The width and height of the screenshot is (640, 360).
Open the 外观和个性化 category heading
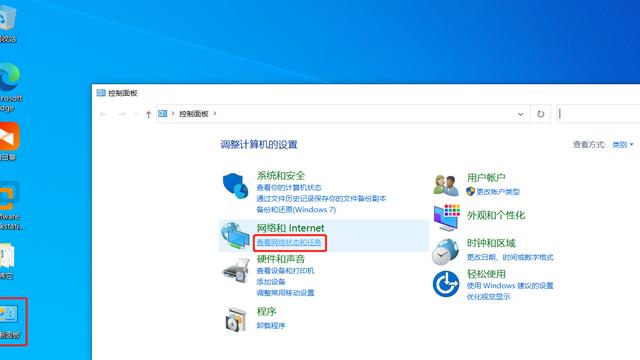pos(496,215)
